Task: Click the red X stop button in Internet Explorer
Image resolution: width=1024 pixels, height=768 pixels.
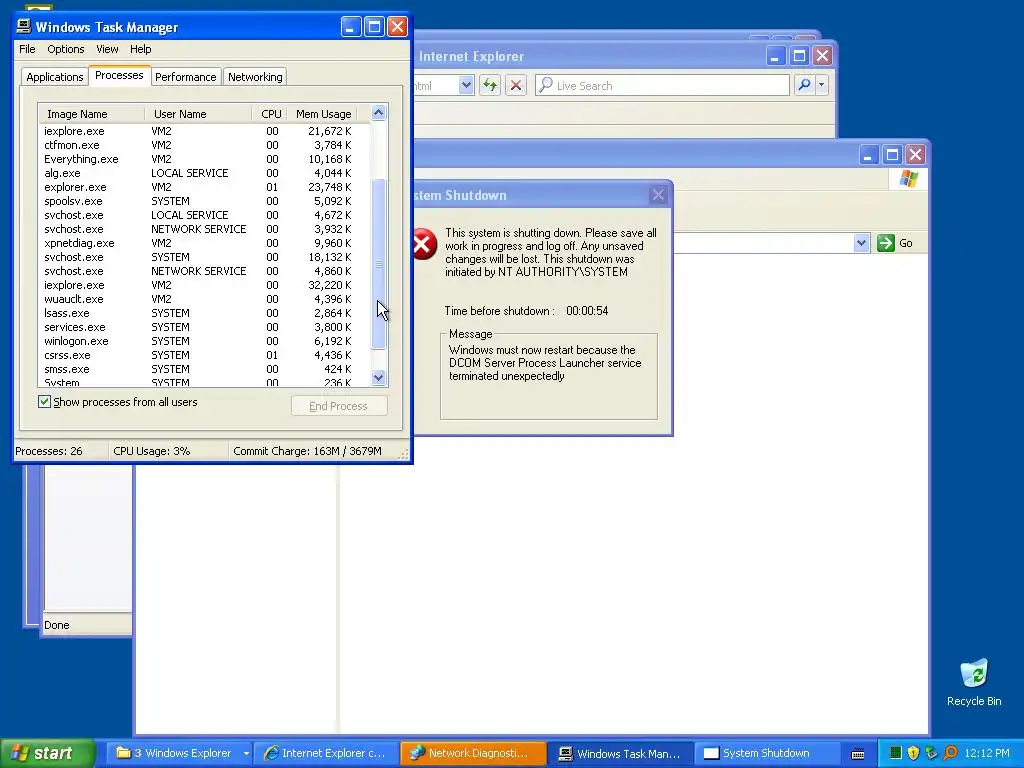Action: point(516,85)
